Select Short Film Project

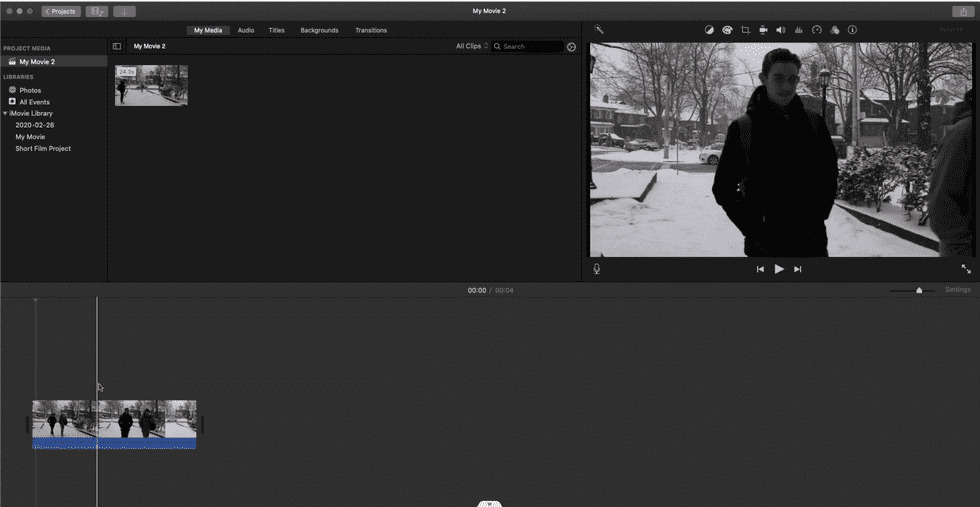43,149
